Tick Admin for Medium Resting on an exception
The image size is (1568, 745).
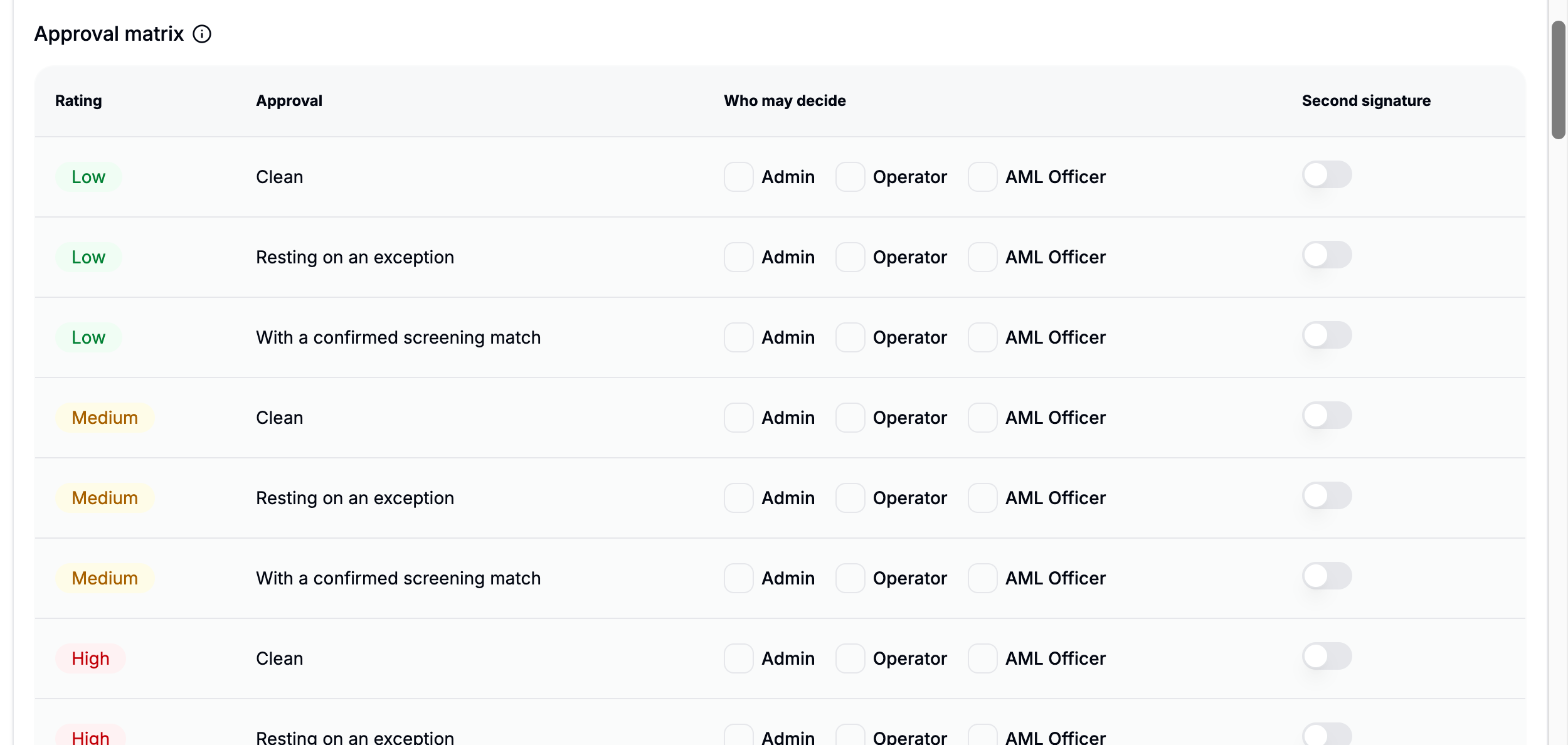pos(739,497)
